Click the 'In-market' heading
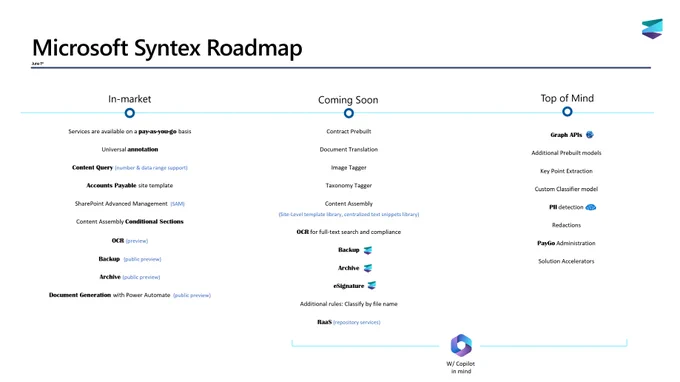This screenshot has height=382, width=680. coord(130,99)
